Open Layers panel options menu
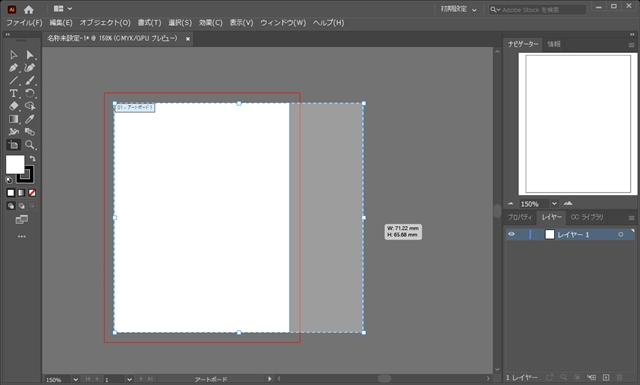The height and width of the screenshot is (385, 640). tap(631, 218)
